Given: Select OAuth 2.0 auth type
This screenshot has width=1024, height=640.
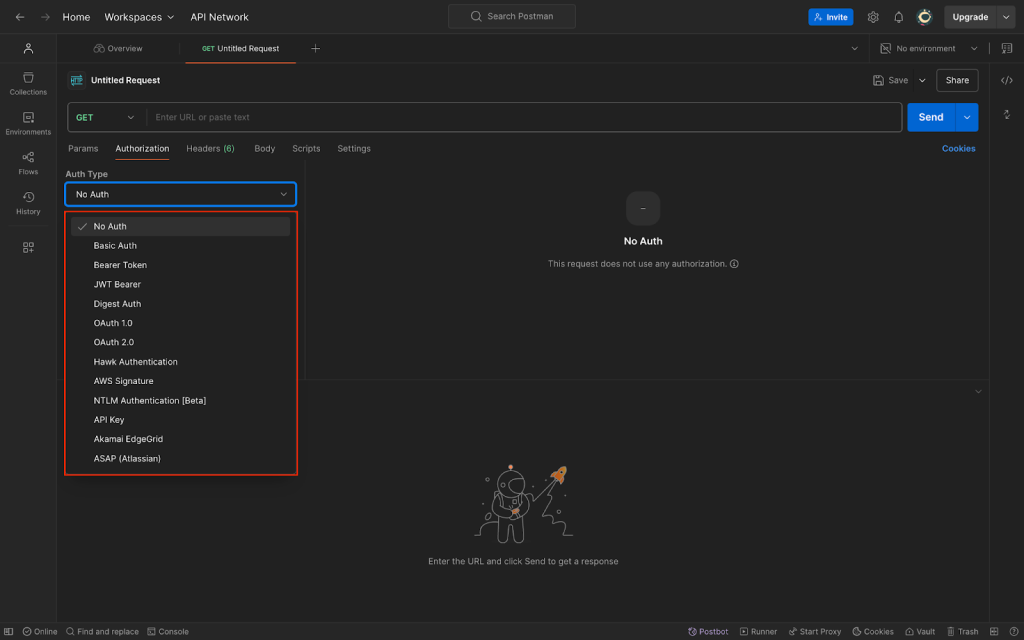Looking at the screenshot, I should coord(180,342).
